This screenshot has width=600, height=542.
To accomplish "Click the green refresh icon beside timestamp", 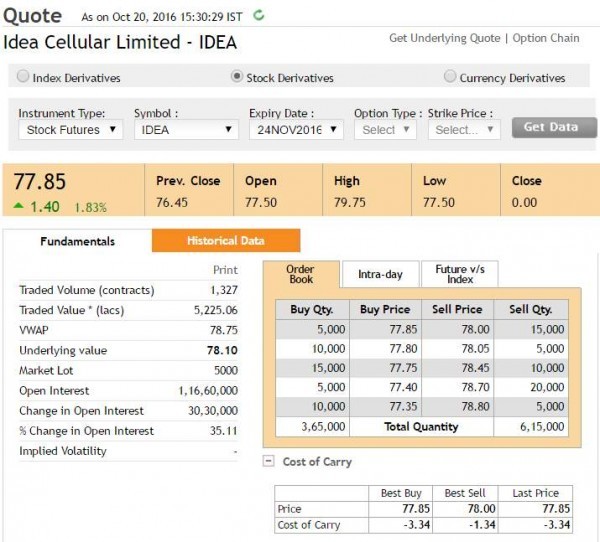I will 259,16.
